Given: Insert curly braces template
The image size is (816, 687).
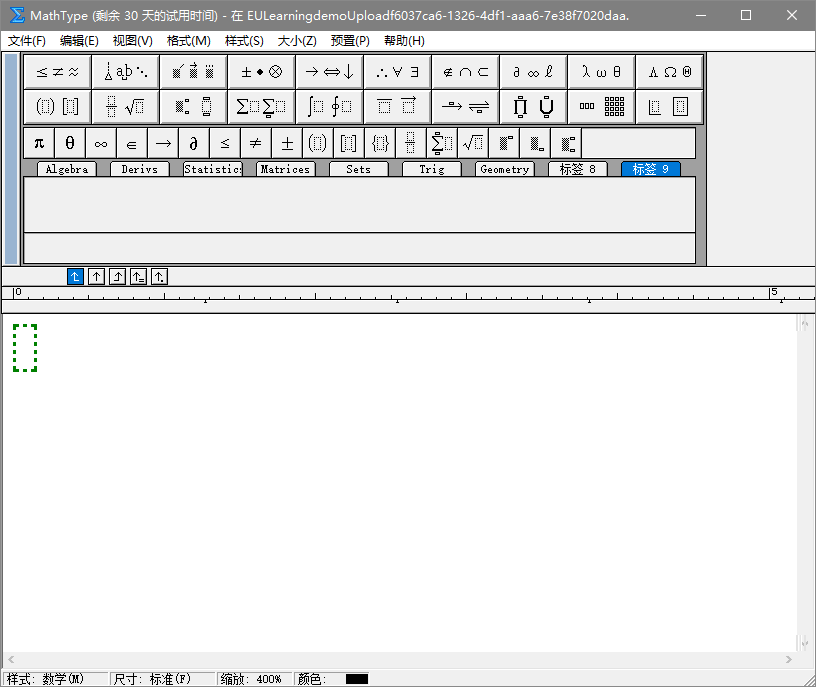Looking at the screenshot, I should tap(380, 143).
